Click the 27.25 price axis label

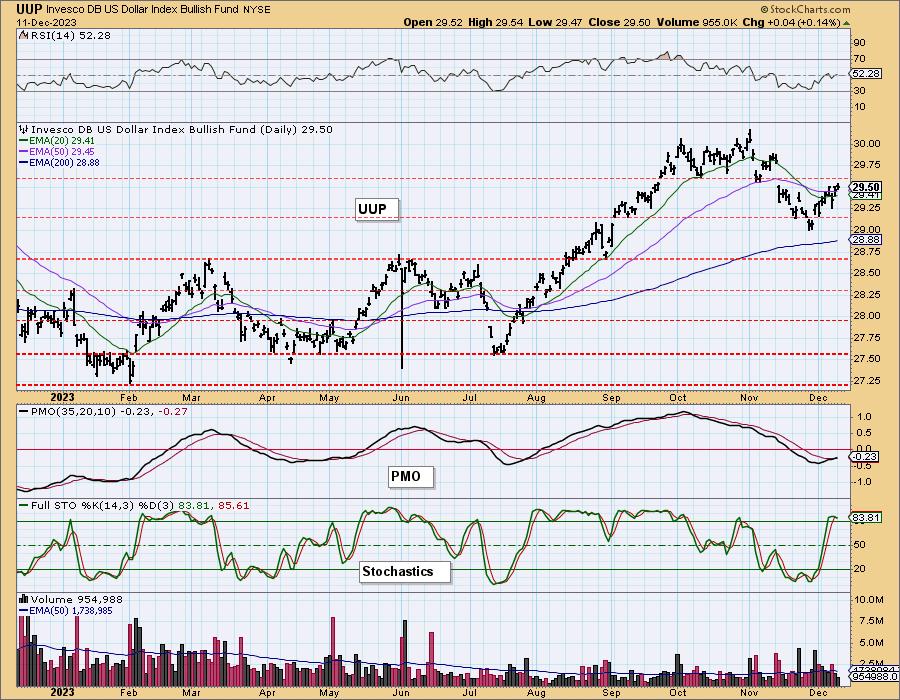pos(867,381)
